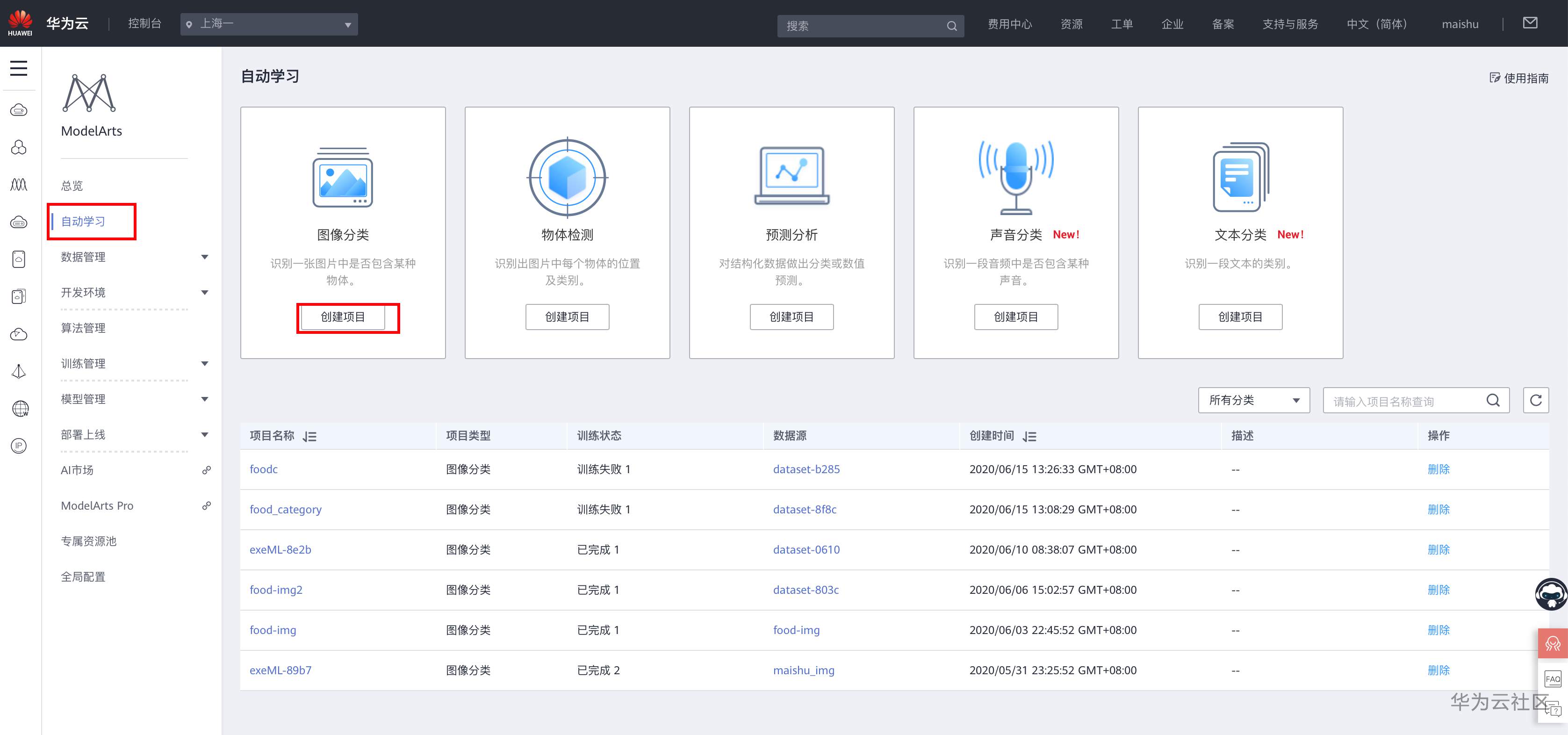Delete the foodc project row
The image size is (1568, 735).
coord(1439,469)
